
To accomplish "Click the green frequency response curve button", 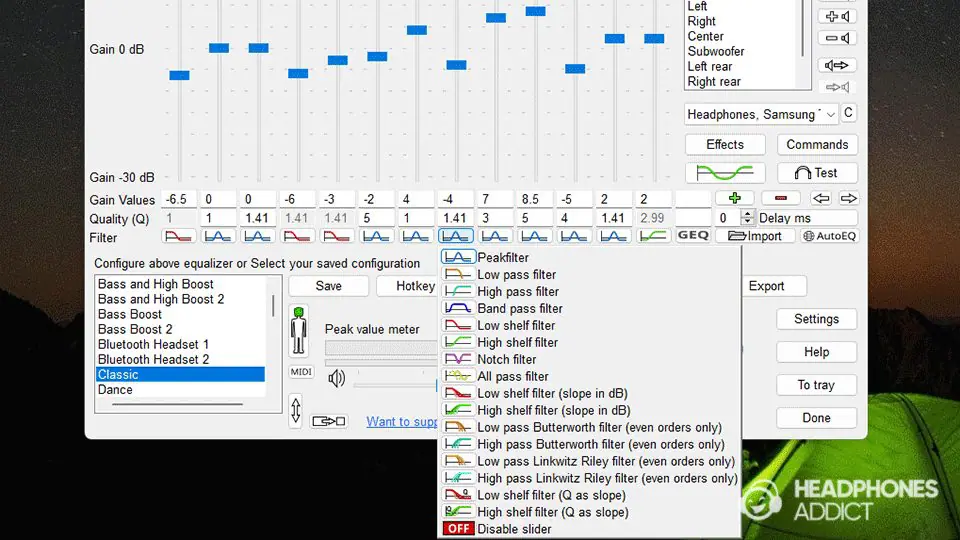I will (x=725, y=173).
